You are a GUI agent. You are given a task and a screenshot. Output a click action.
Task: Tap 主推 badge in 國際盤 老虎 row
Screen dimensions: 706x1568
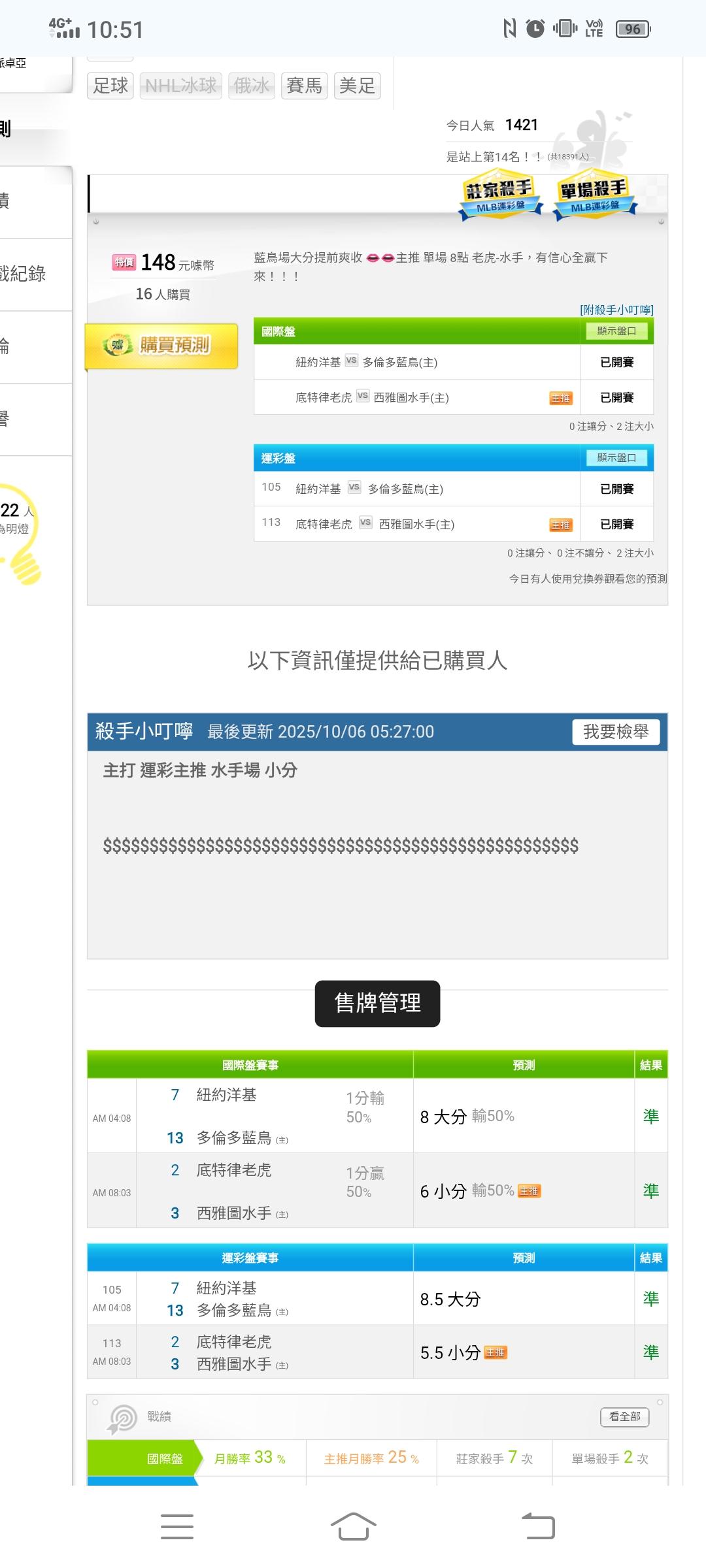click(561, 399)
